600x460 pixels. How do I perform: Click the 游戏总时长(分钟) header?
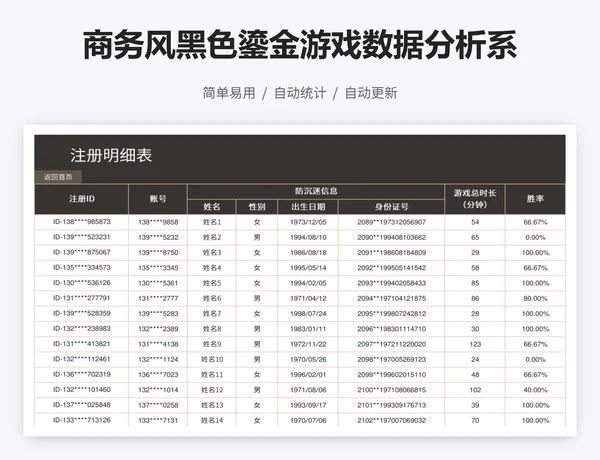475,199
